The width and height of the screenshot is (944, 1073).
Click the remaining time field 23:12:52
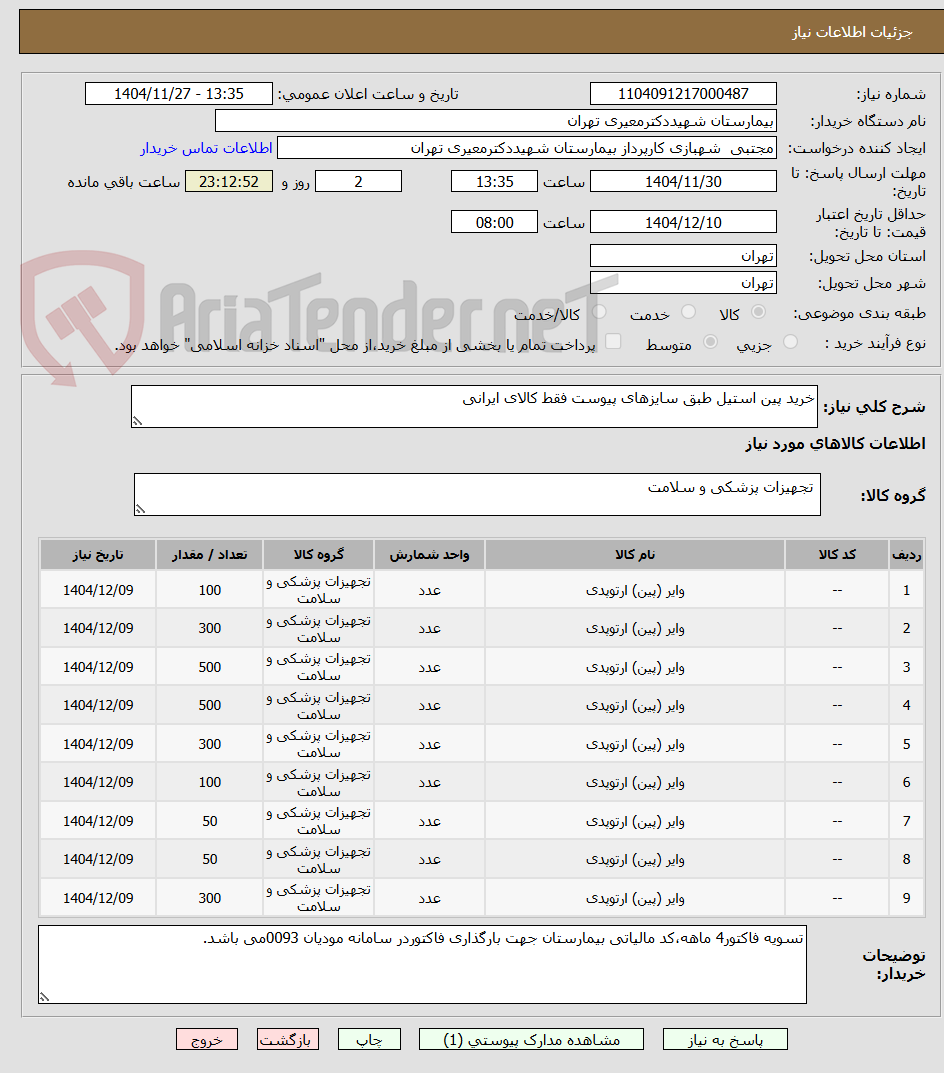[229, 181]
